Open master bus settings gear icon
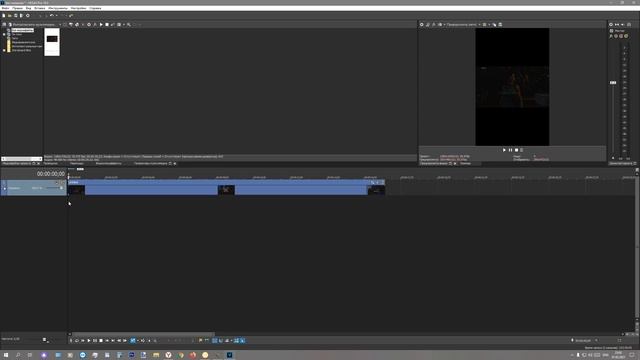The height and width of the screenshot is (360, 640). [611, 24]
